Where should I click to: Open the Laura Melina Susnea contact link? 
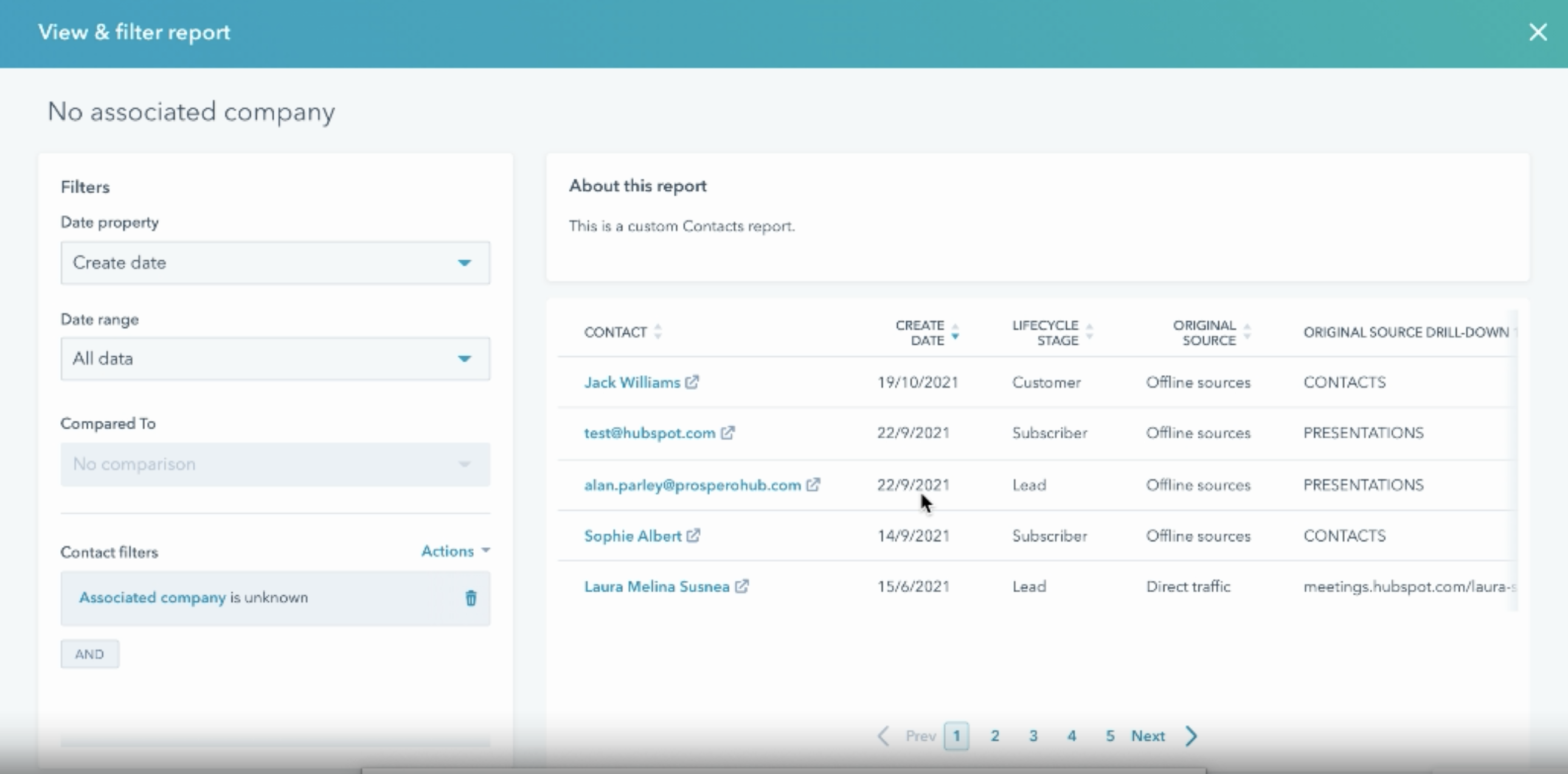point(657,586)
